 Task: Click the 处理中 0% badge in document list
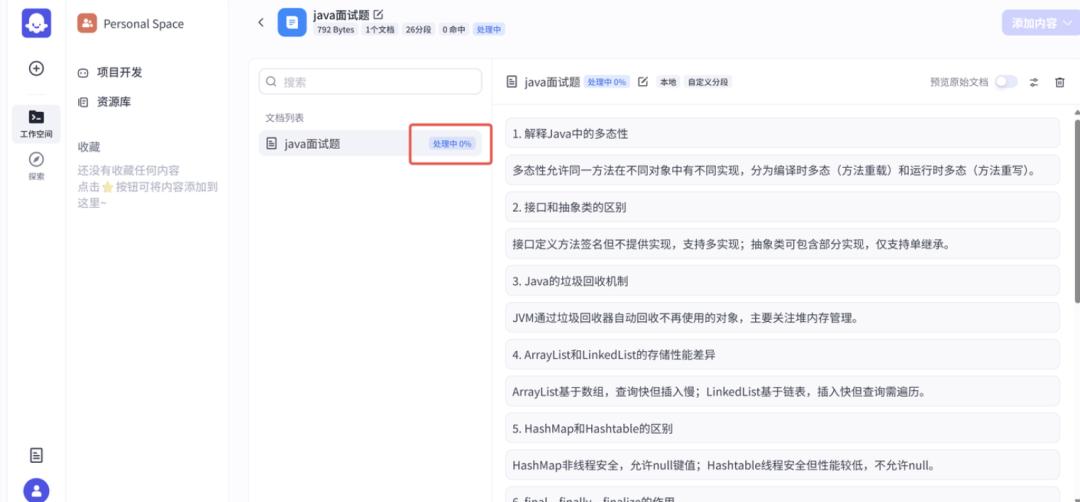(x=452, y=144)
